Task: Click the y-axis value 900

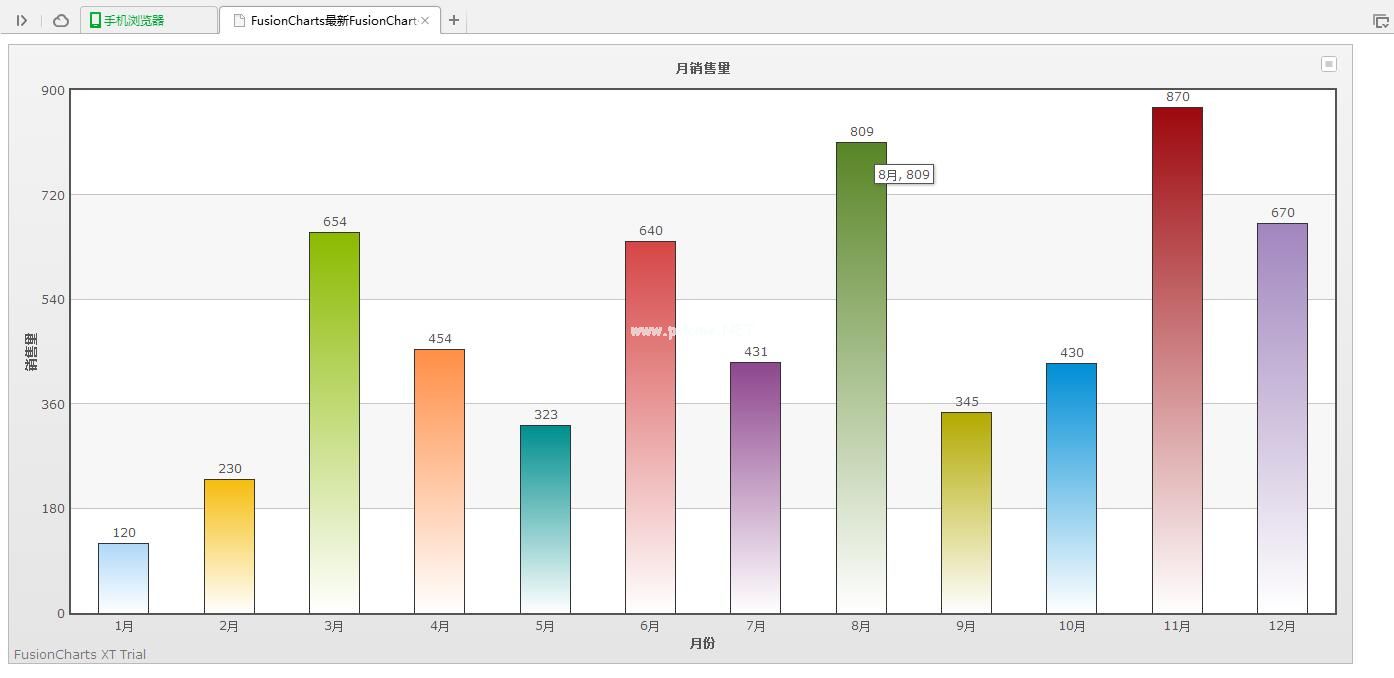Action: [53, 91]
